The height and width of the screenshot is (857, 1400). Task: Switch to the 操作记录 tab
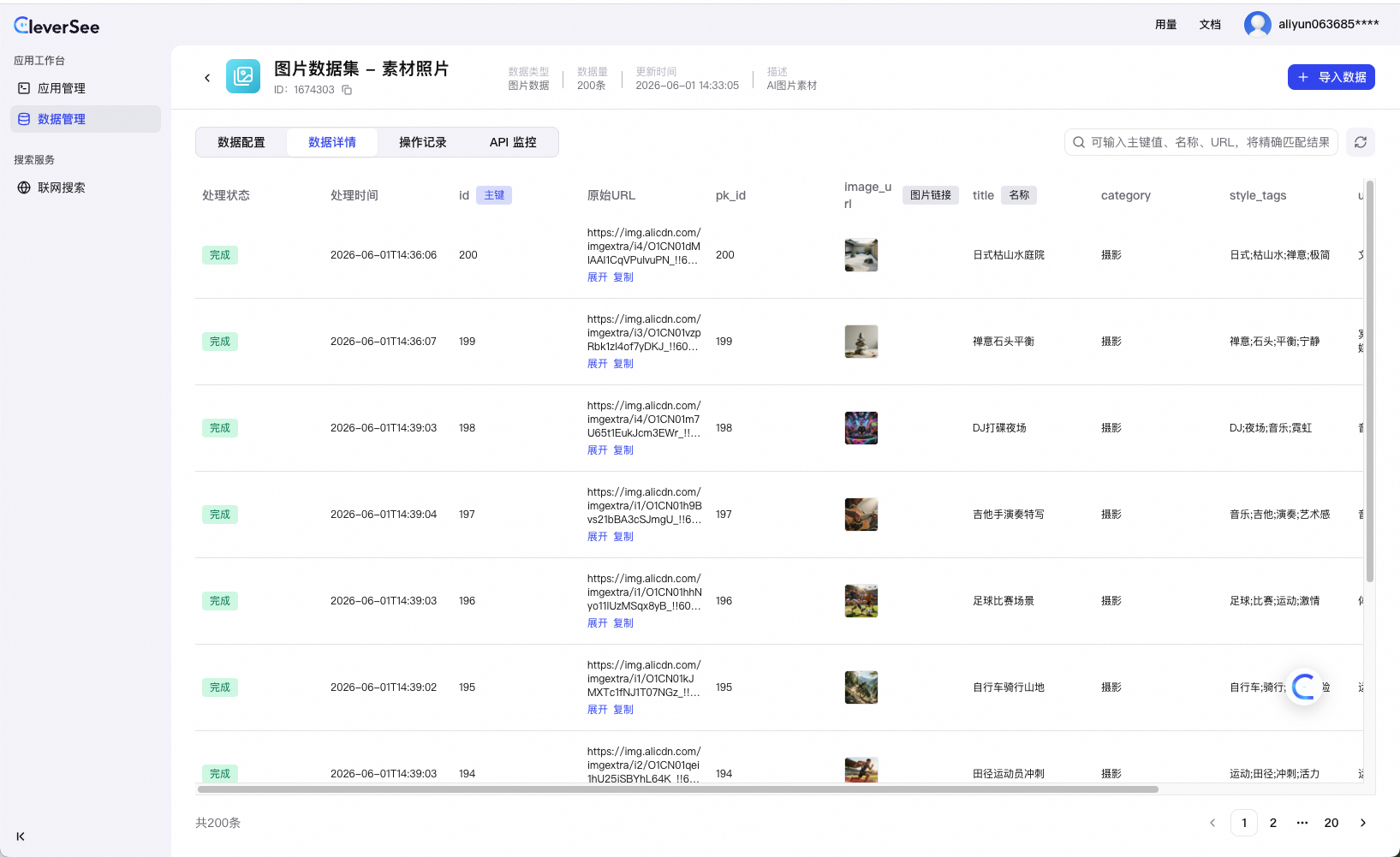(x=423, y=142)
